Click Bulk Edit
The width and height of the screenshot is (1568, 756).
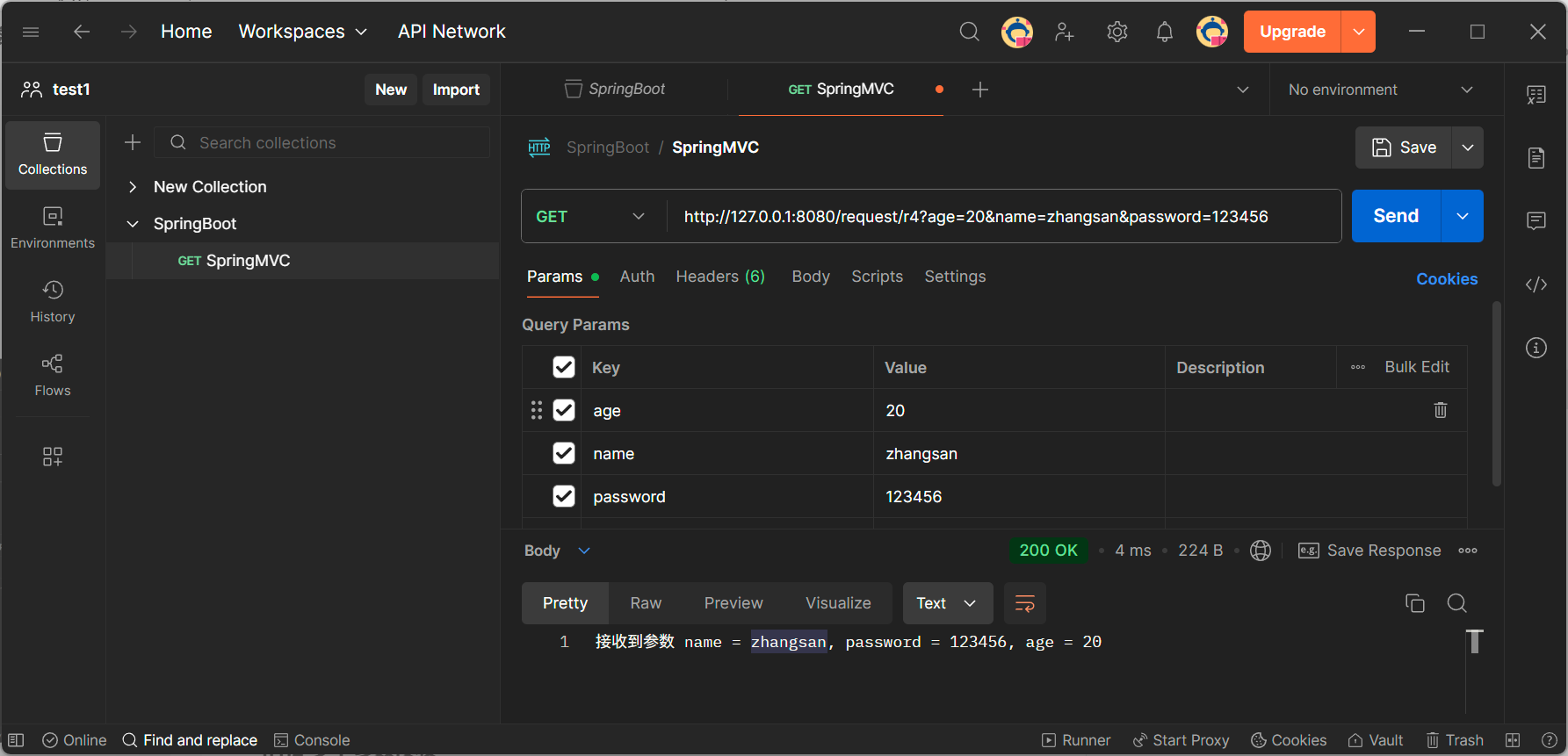point(1417,367)
